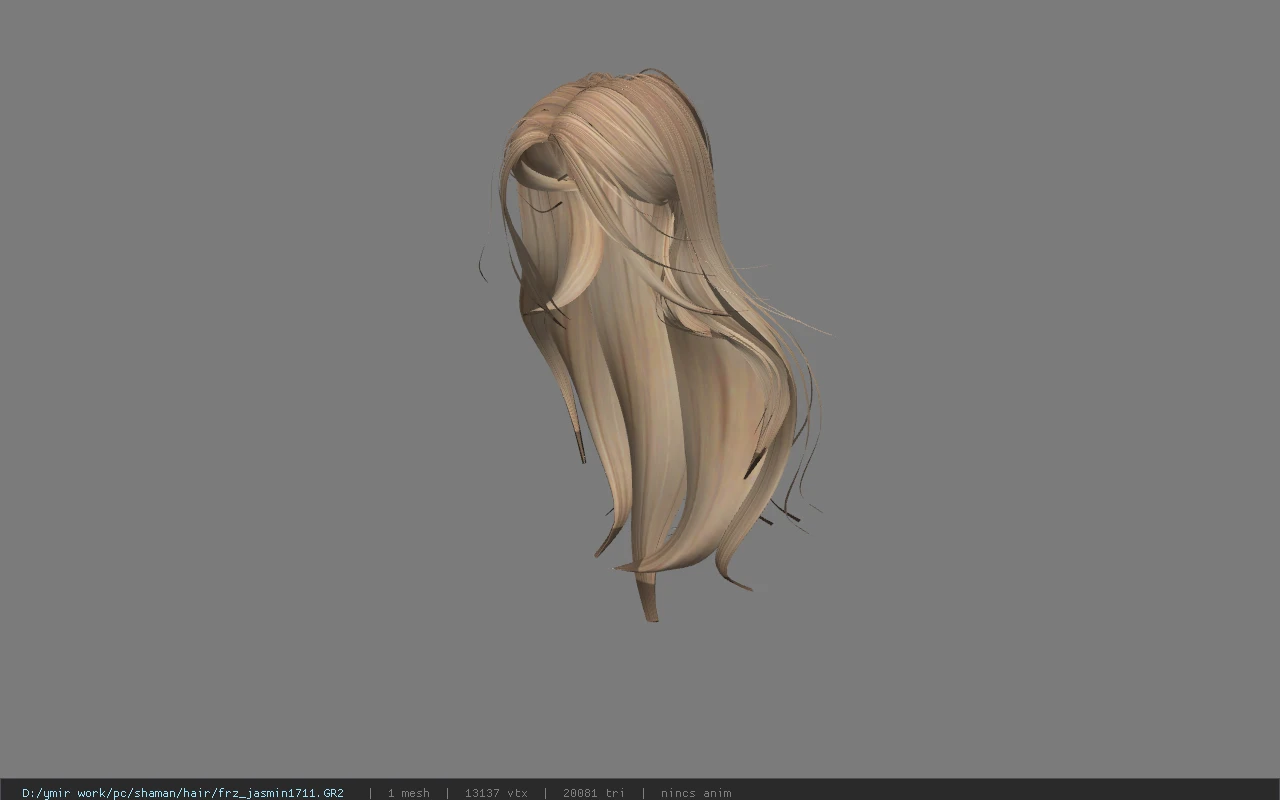The height and width of the screenshot is (800, 1280).
Task: Click the '20081 tri' triangle count
Action: click(x=594, y=793)
